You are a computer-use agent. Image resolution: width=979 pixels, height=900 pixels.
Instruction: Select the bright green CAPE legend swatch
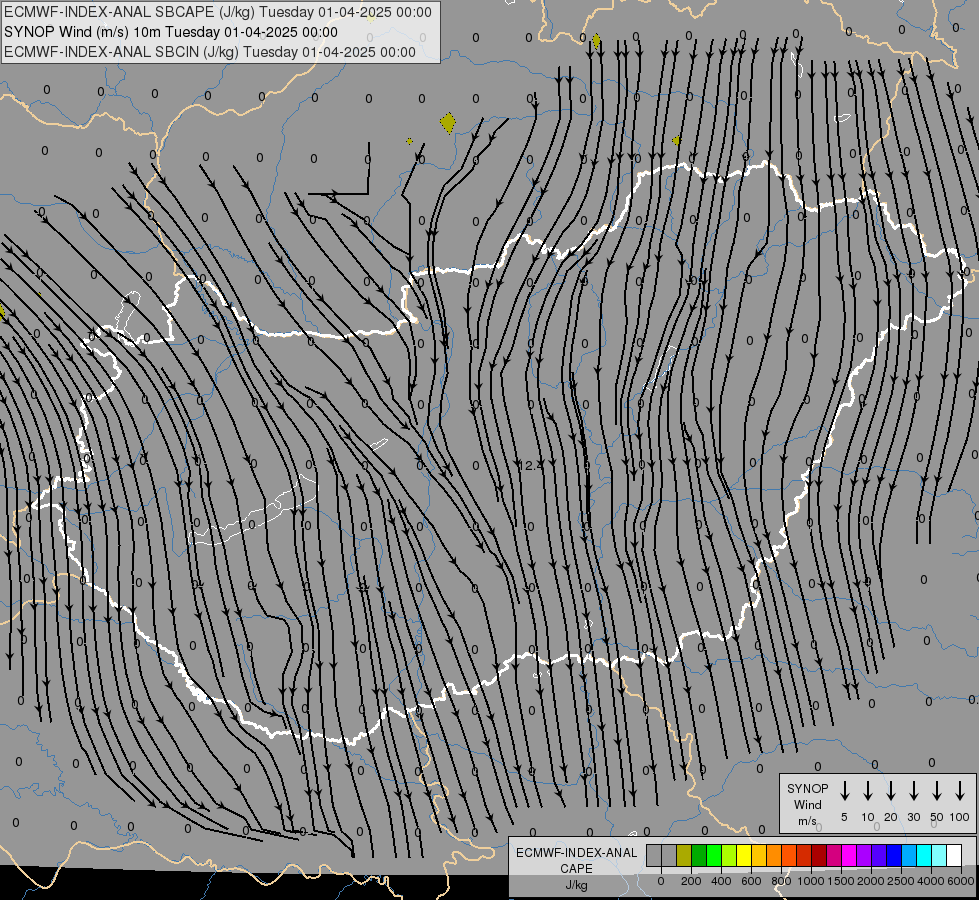(x=714, y=856)
